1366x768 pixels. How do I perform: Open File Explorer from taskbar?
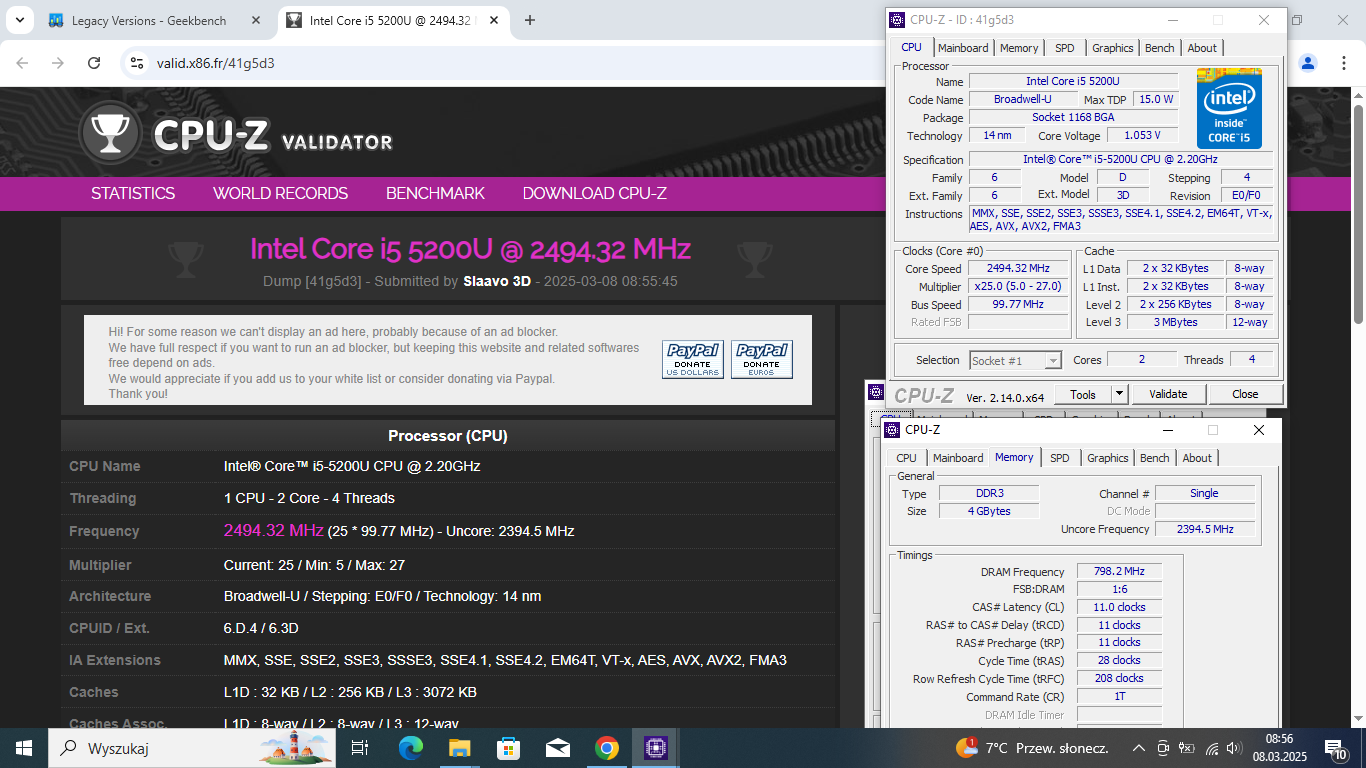459,748
